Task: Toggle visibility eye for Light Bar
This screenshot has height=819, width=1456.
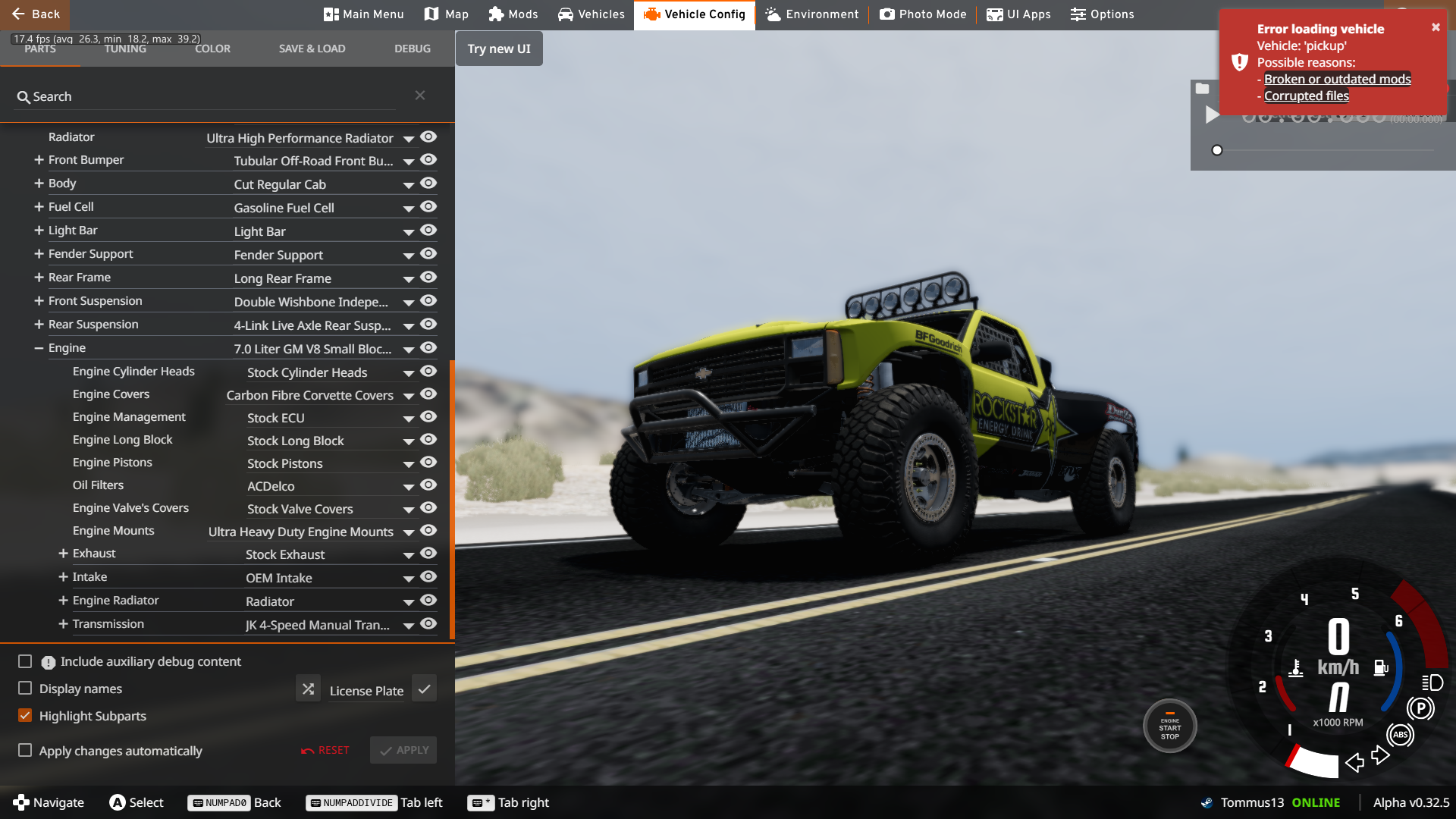Action: click(428, 231)
